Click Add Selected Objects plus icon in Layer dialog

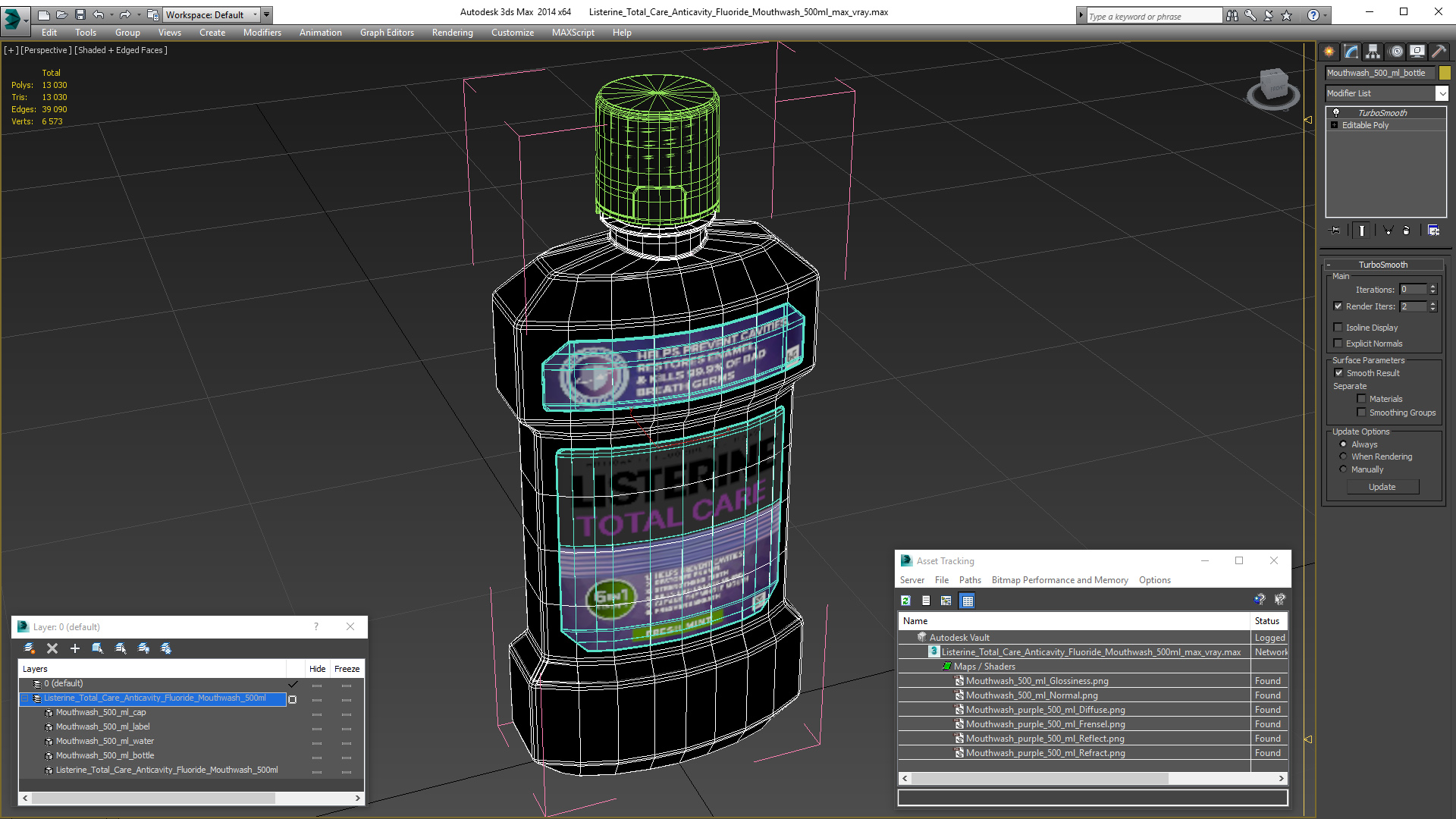click(x=75, y=648)
